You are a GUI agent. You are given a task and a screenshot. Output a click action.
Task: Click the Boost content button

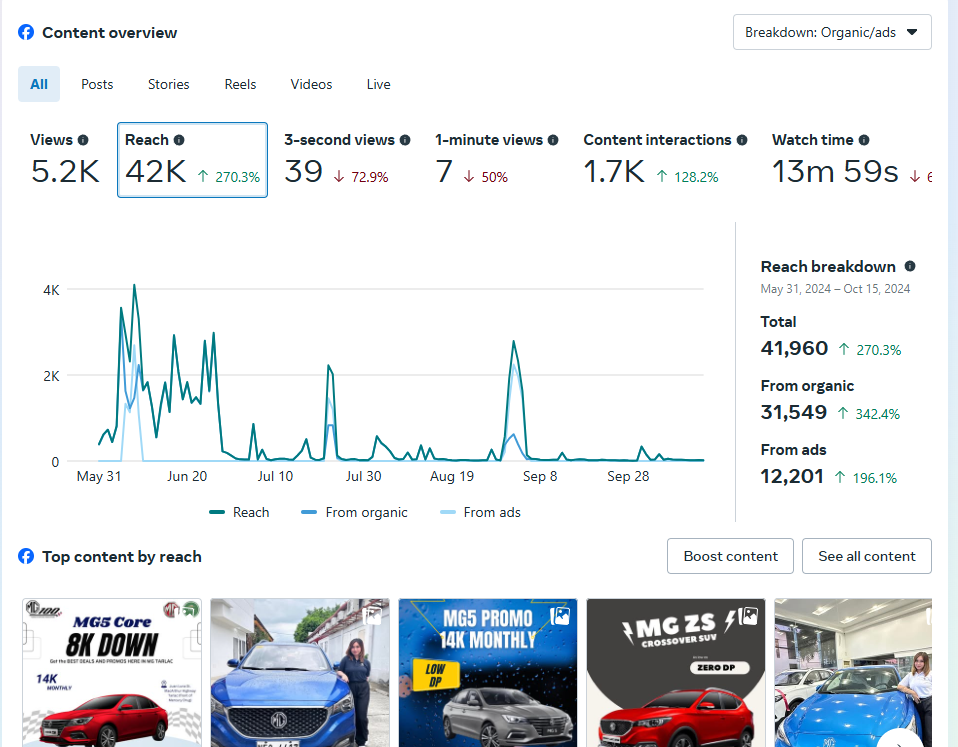click(x=730, y=556)
